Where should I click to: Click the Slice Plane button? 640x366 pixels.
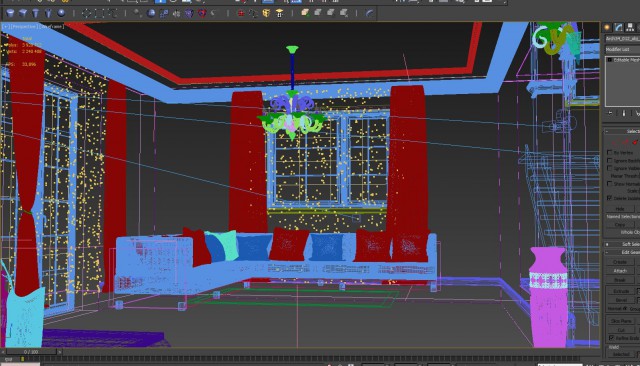click(621, 321)
